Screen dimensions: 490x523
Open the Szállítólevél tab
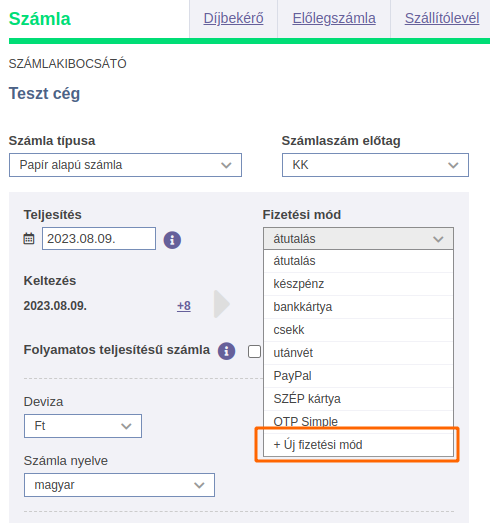pos(442,18)
